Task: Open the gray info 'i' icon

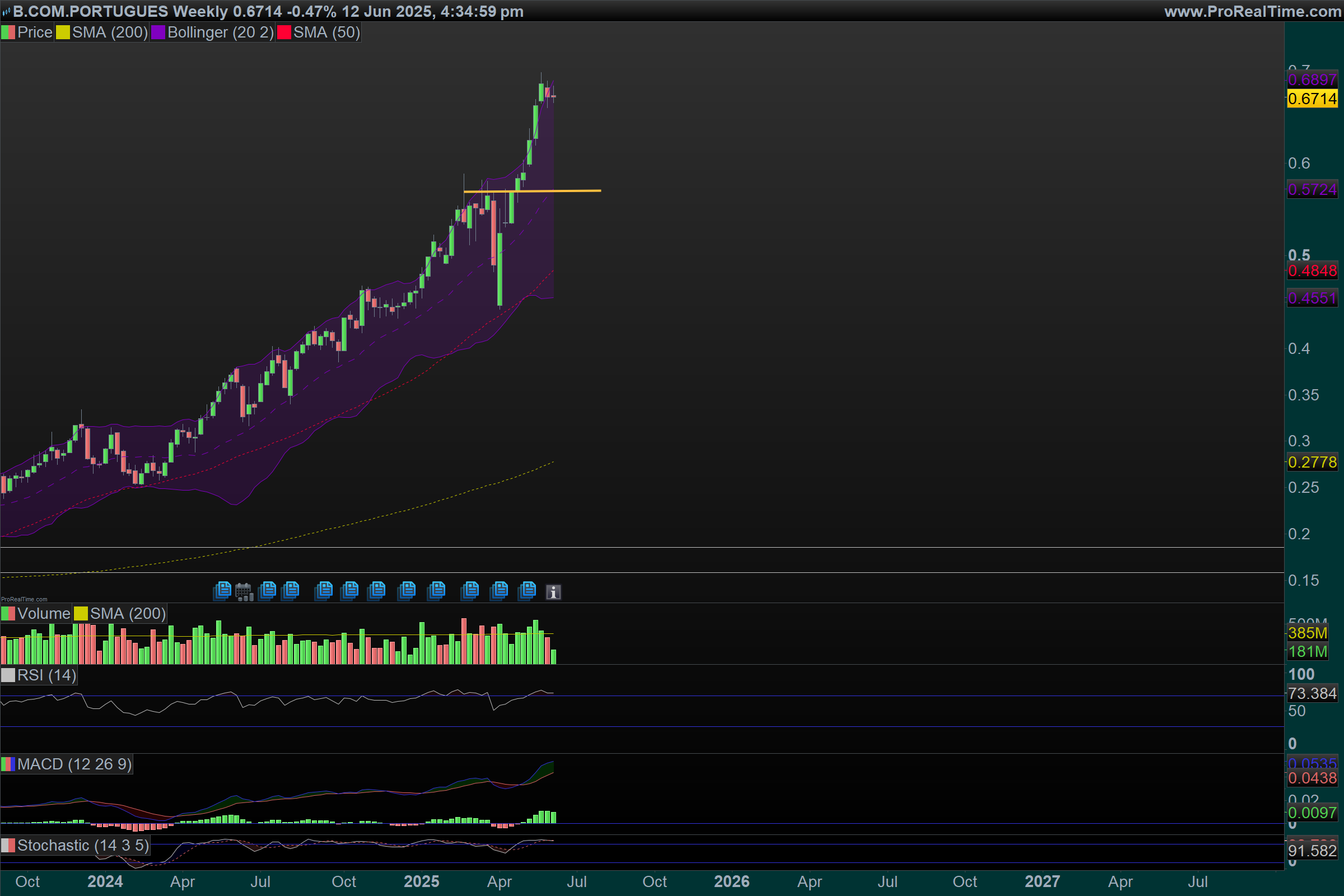Action: tap(553, 592)
